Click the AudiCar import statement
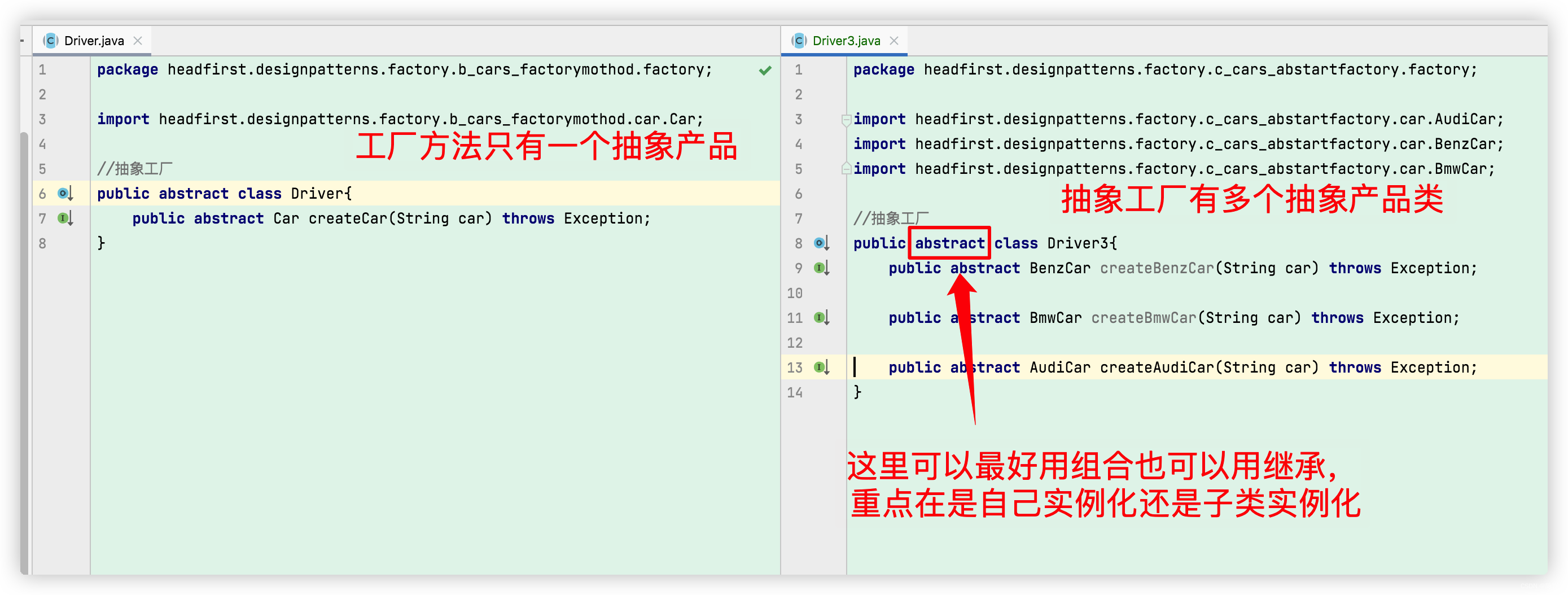The image size is (1568, 595). (x=1178, y=119)
